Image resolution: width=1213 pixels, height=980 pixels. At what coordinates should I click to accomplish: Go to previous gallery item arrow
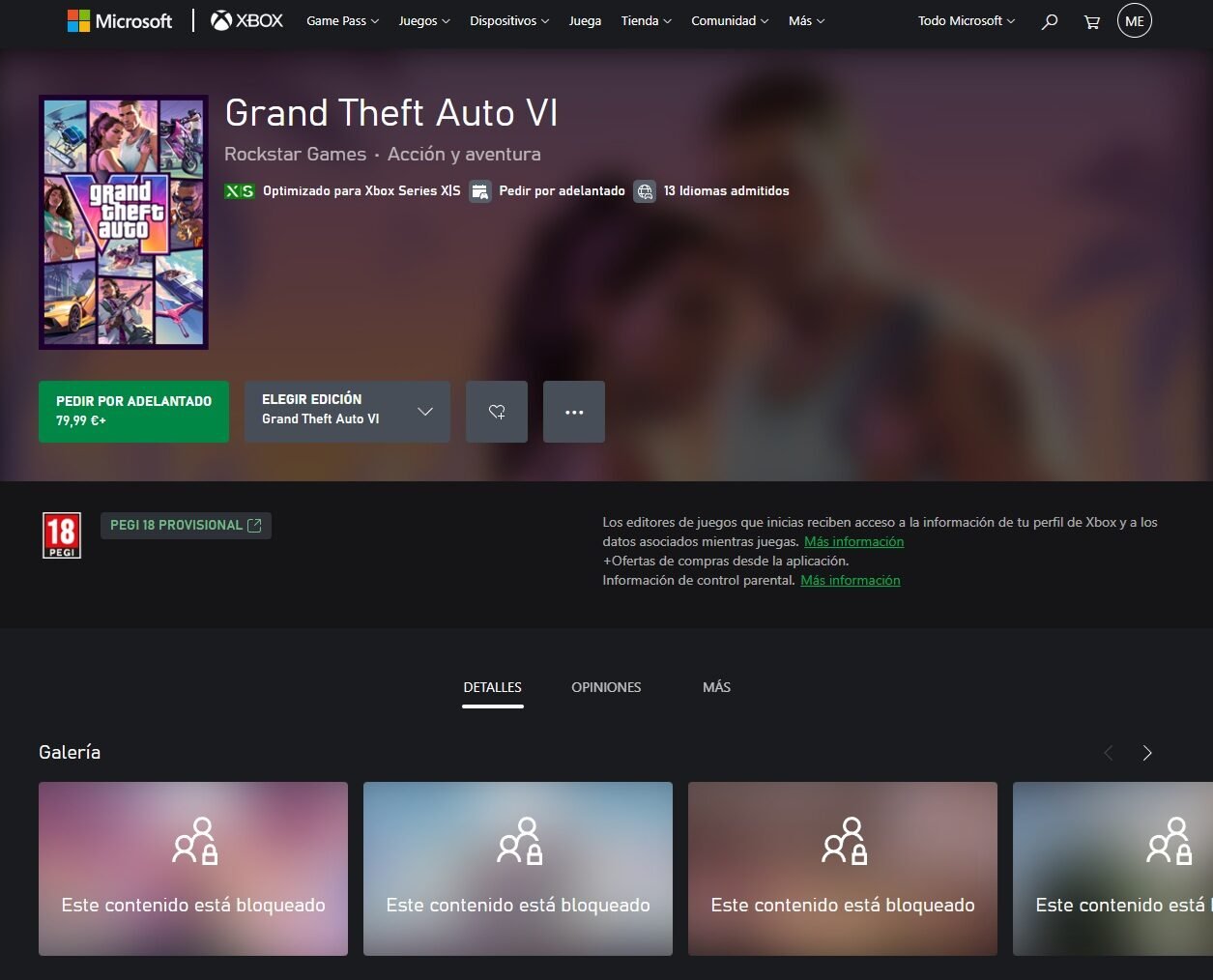point(1109,753)
